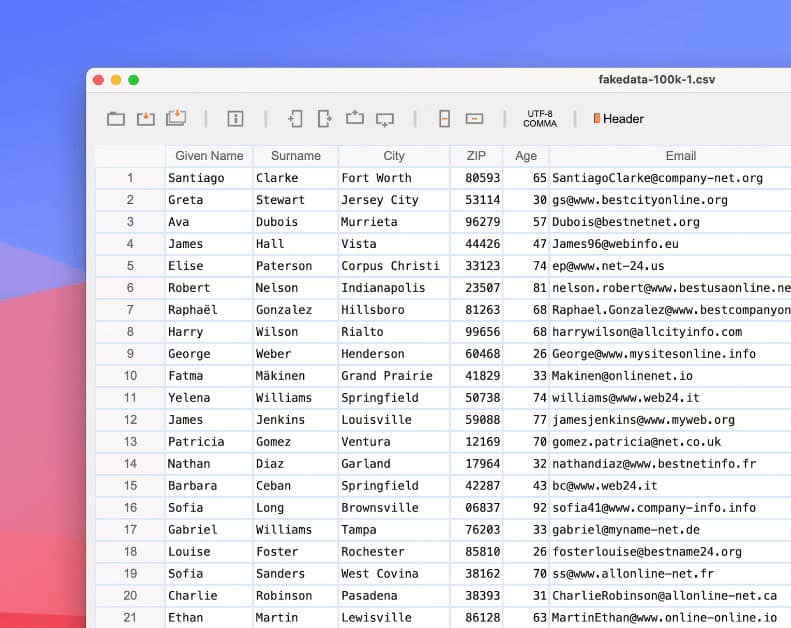Click the save-with-arrow tray icon

146,119
